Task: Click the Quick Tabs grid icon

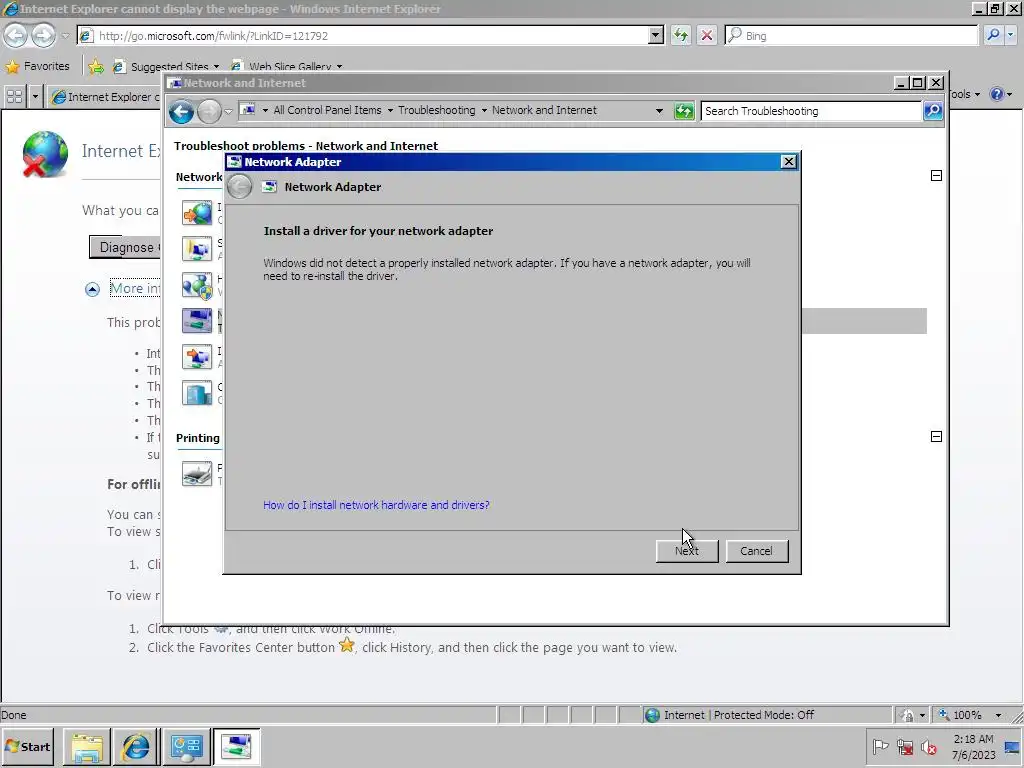Action: click(14, 97)
